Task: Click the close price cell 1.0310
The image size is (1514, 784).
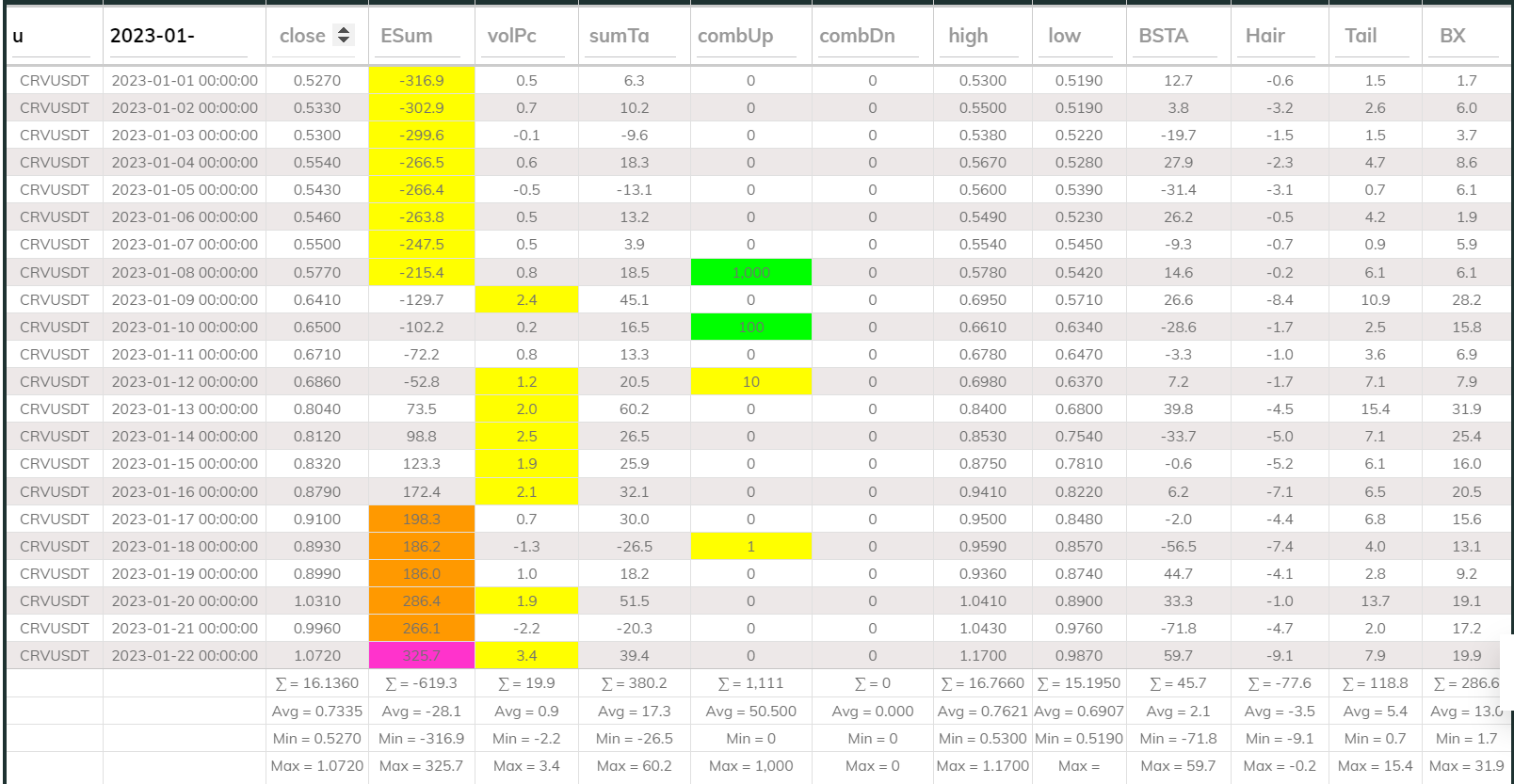Action: pos(316,601)
